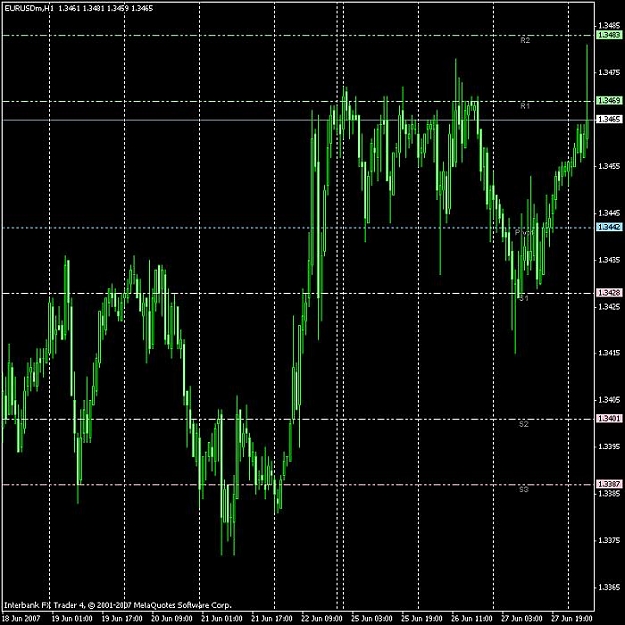Click the pink 1.3387 price tag
The width and height of the screenshot is (625, 625).
pos(609,484)
